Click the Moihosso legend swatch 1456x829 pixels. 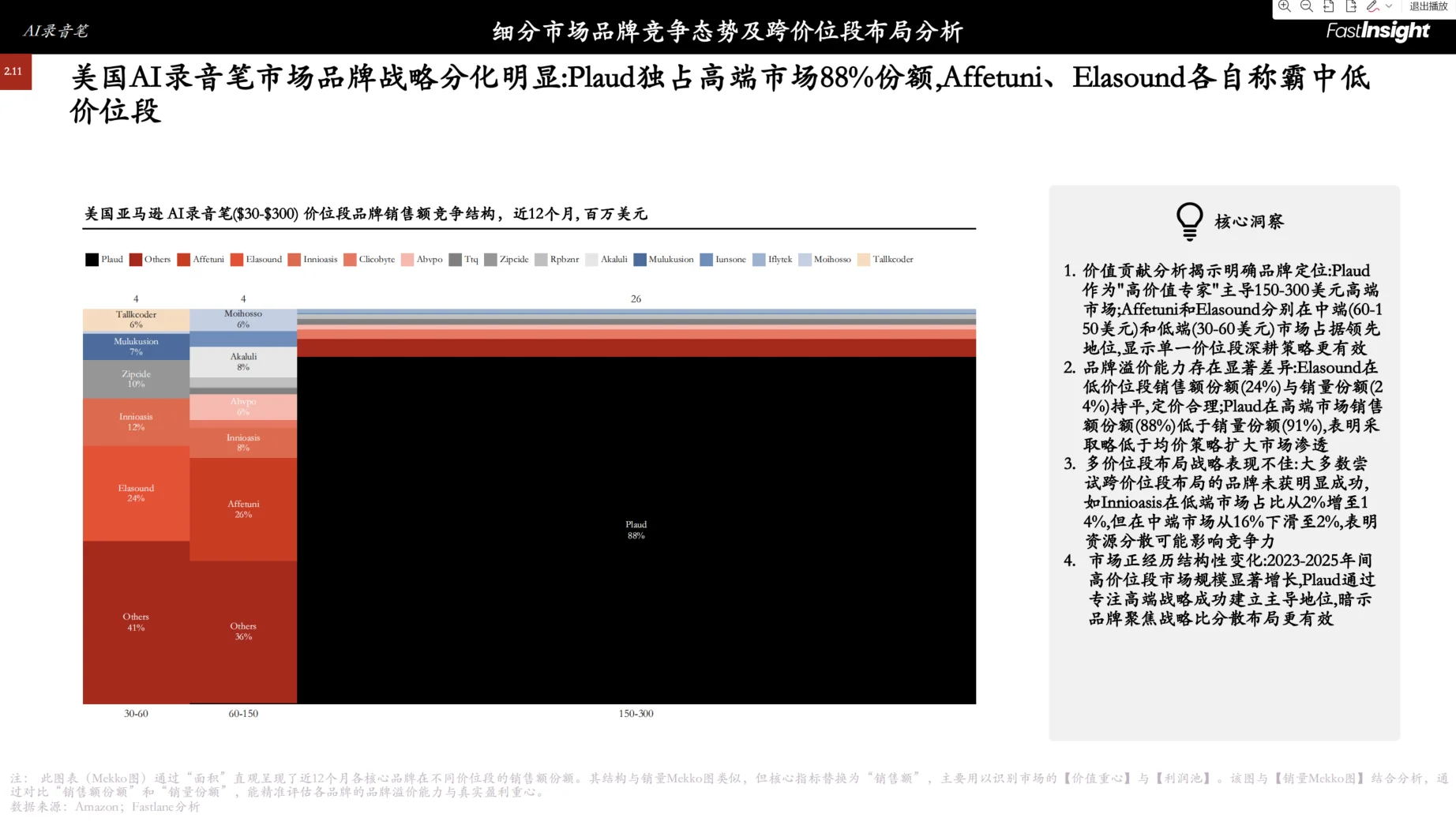click(805, 260)
